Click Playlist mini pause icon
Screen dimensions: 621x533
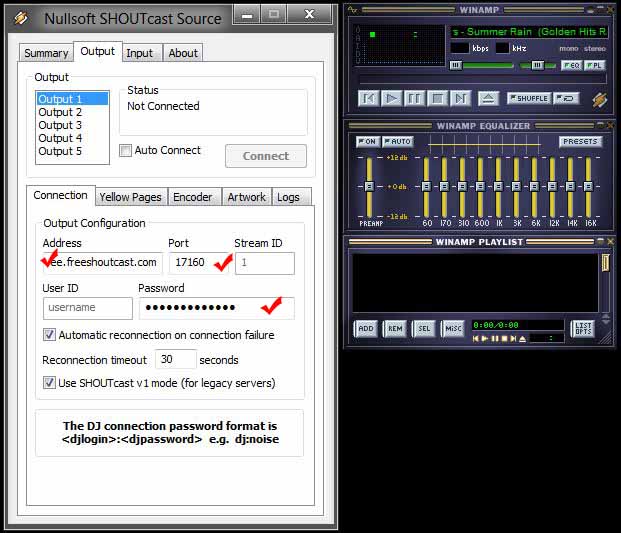pyautogui.click(x=495, y=339)
